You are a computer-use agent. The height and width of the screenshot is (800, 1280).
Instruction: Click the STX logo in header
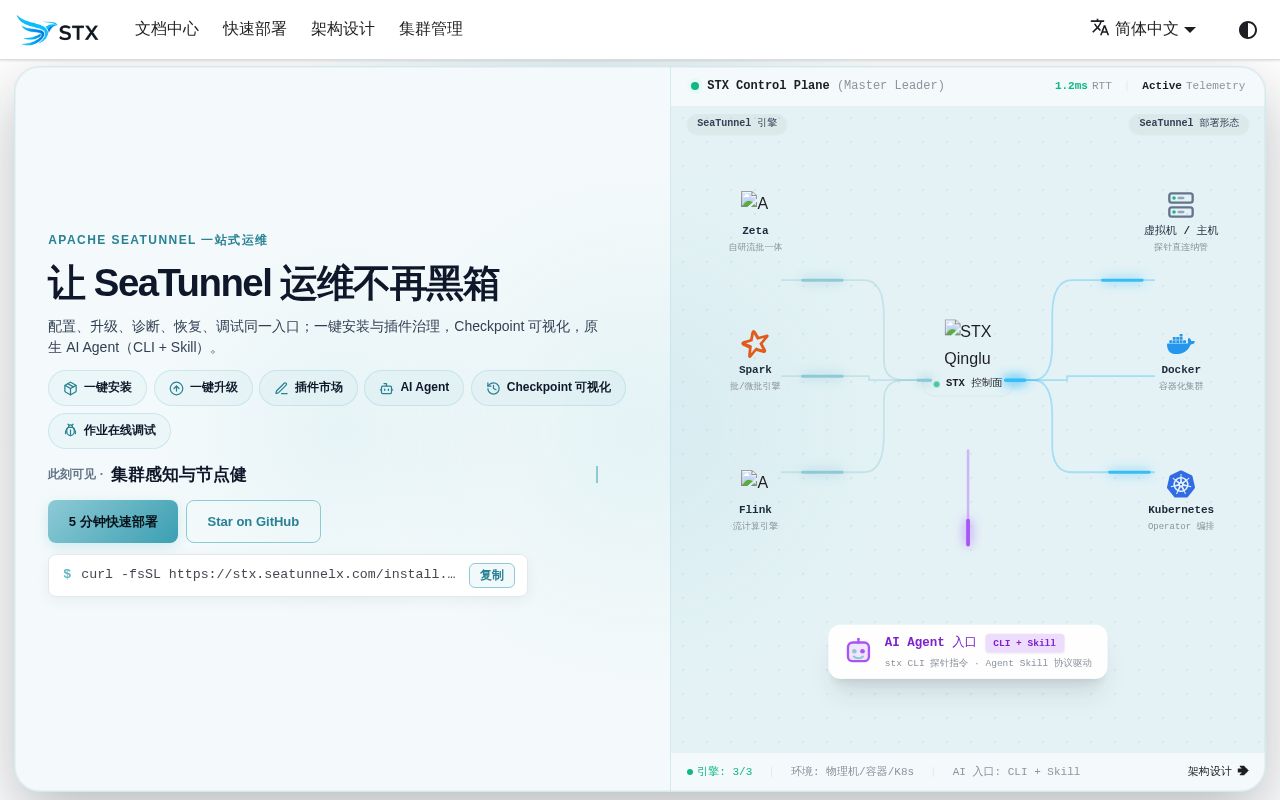[58, 30]
